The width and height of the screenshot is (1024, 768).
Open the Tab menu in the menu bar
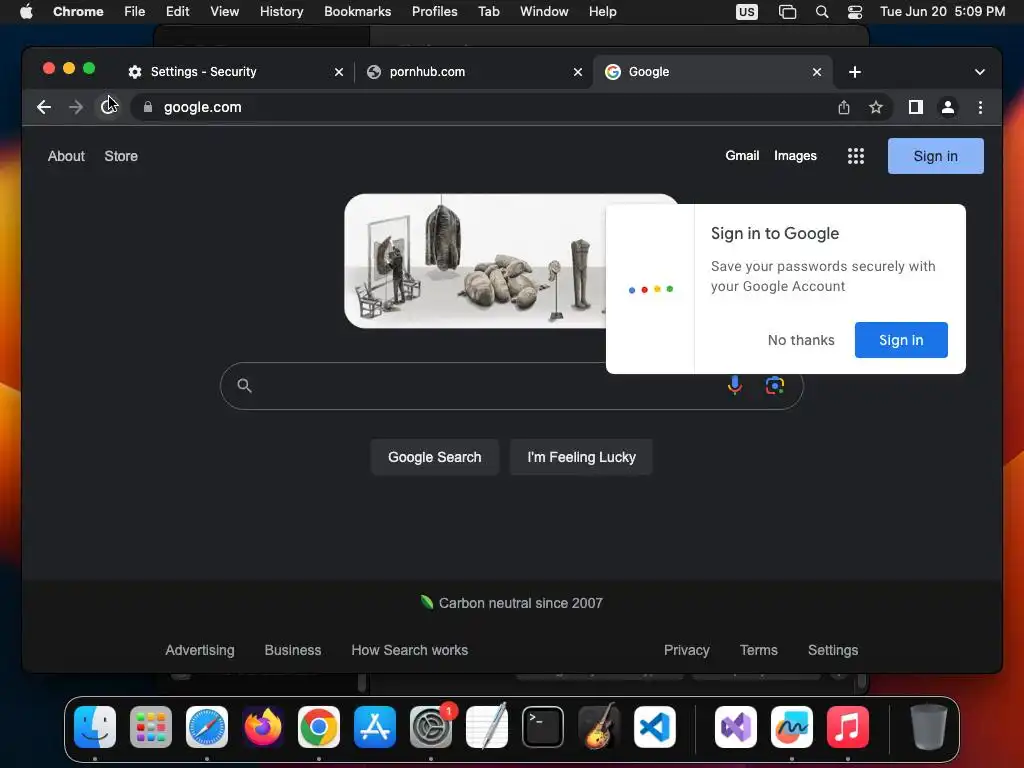(x=488, y=12)
